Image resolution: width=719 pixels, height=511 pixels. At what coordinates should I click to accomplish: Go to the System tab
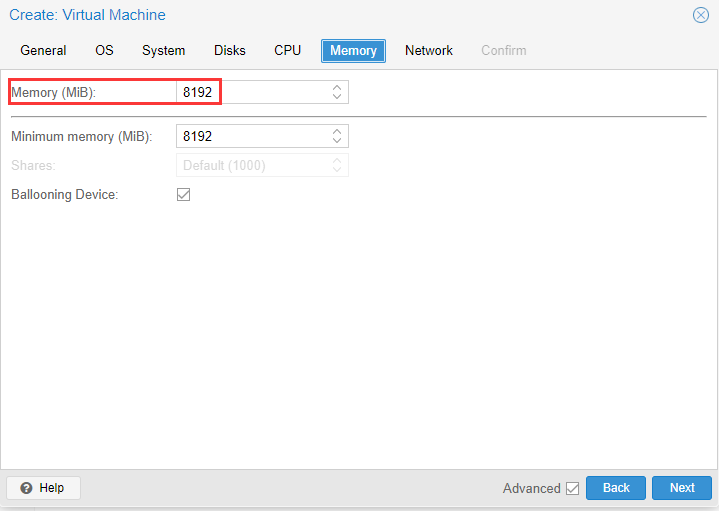click(163, 50)
